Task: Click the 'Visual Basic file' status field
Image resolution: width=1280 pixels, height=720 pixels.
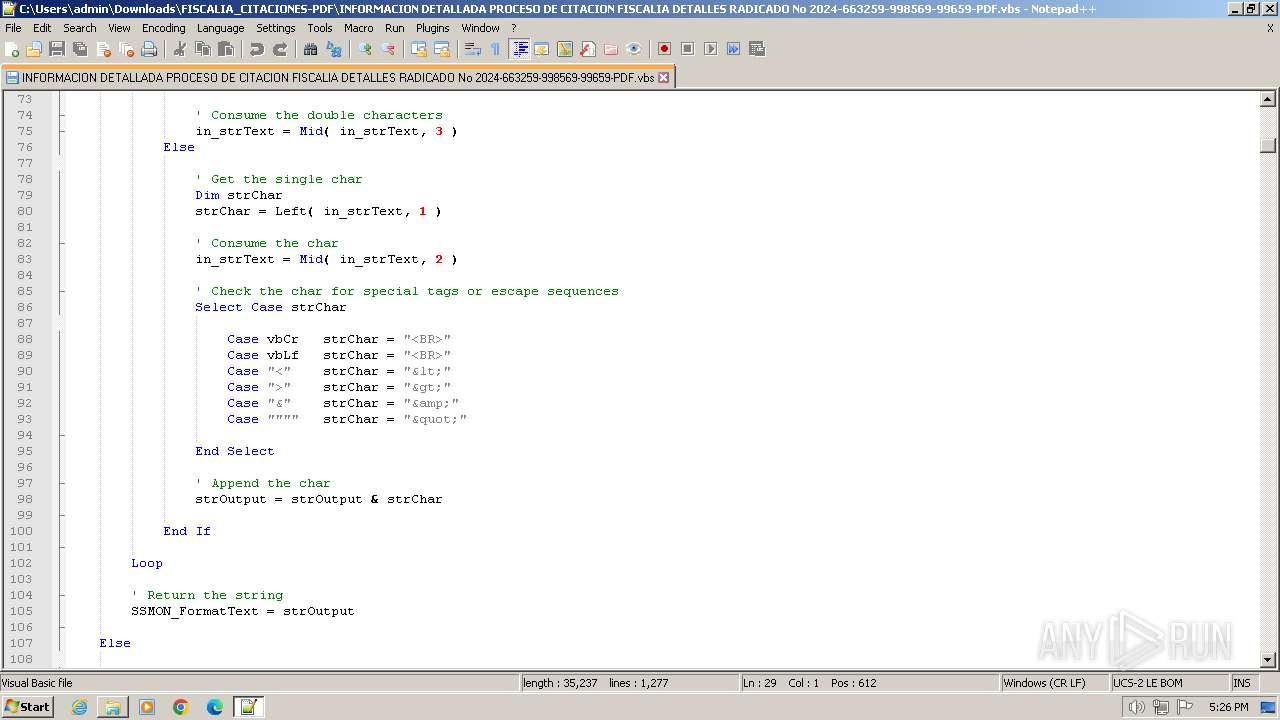Action: pos(260,683)
